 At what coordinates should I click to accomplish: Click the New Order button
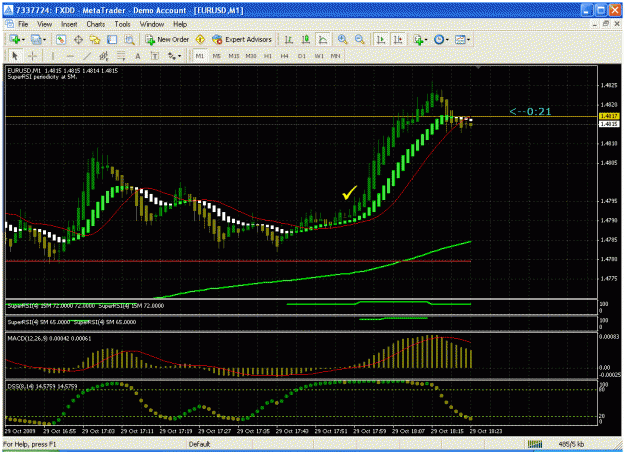pos(167,39)
